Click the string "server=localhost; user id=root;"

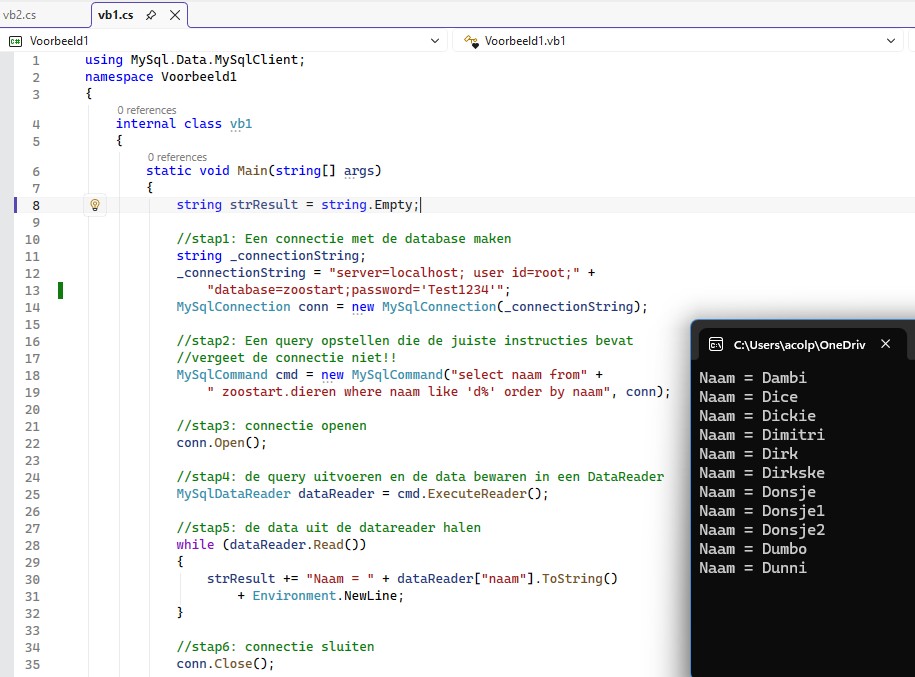click(454, 273)
